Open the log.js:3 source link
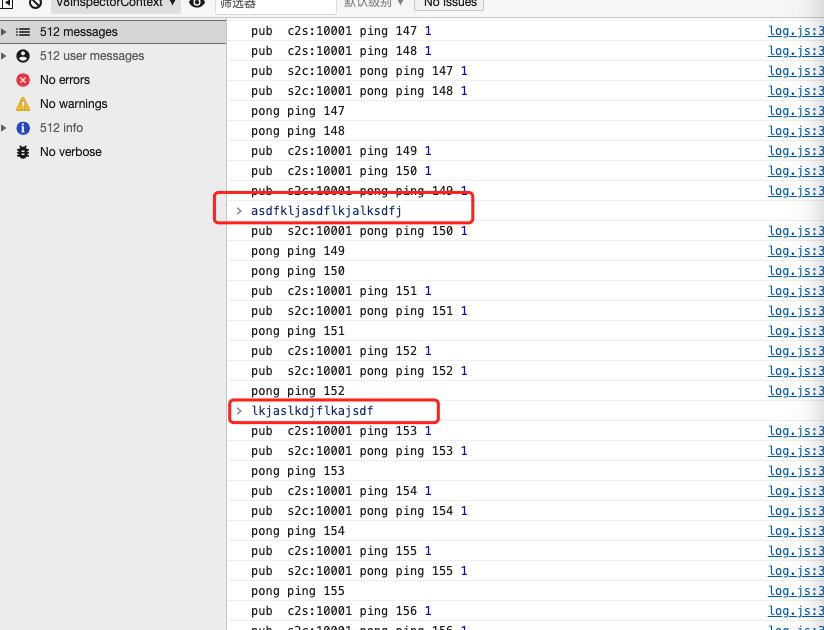Screen dimensions: 824x630 (795, 31)
